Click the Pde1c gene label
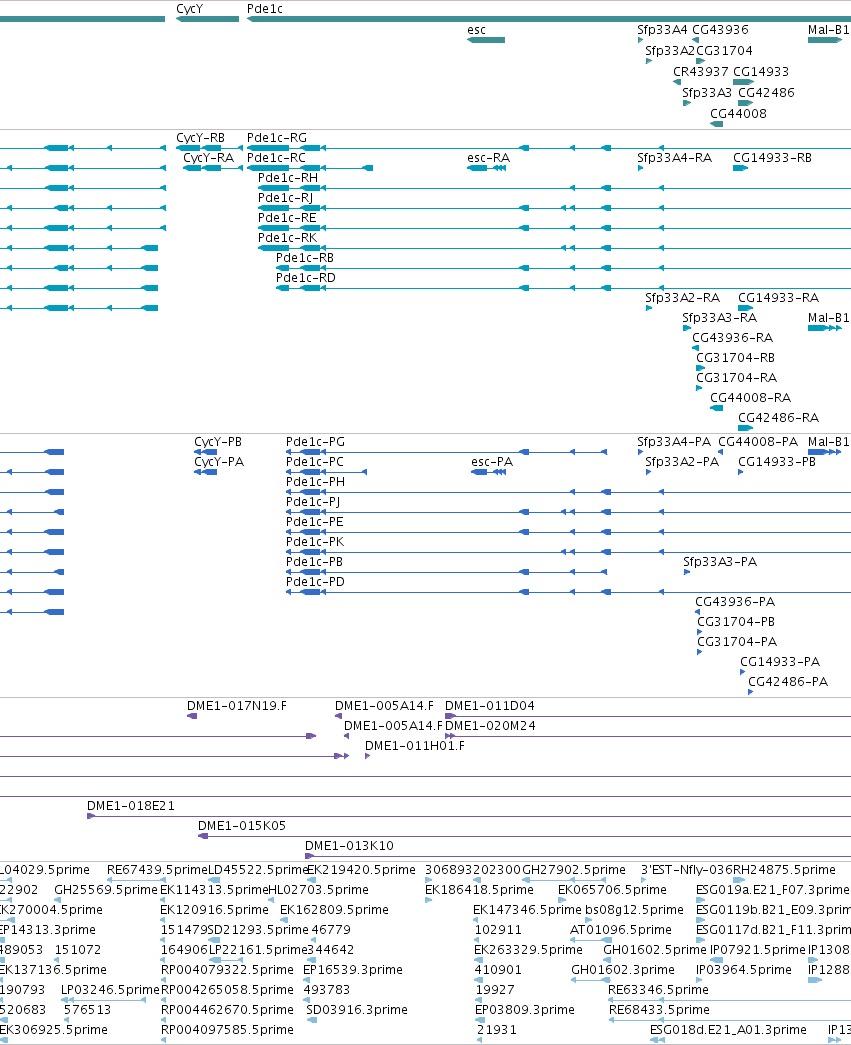The width and height of the screenshot is (851, 1045). [265, 9]
